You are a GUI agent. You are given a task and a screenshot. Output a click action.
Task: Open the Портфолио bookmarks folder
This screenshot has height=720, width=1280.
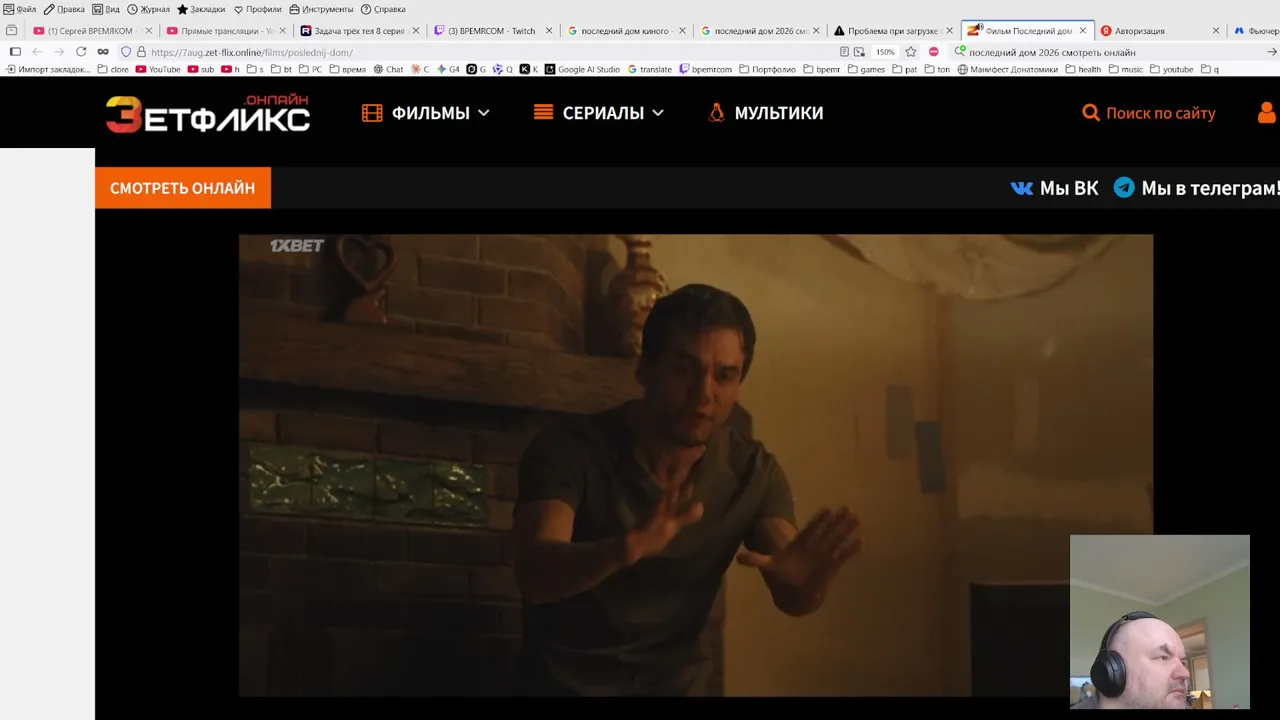click(768, 69)
